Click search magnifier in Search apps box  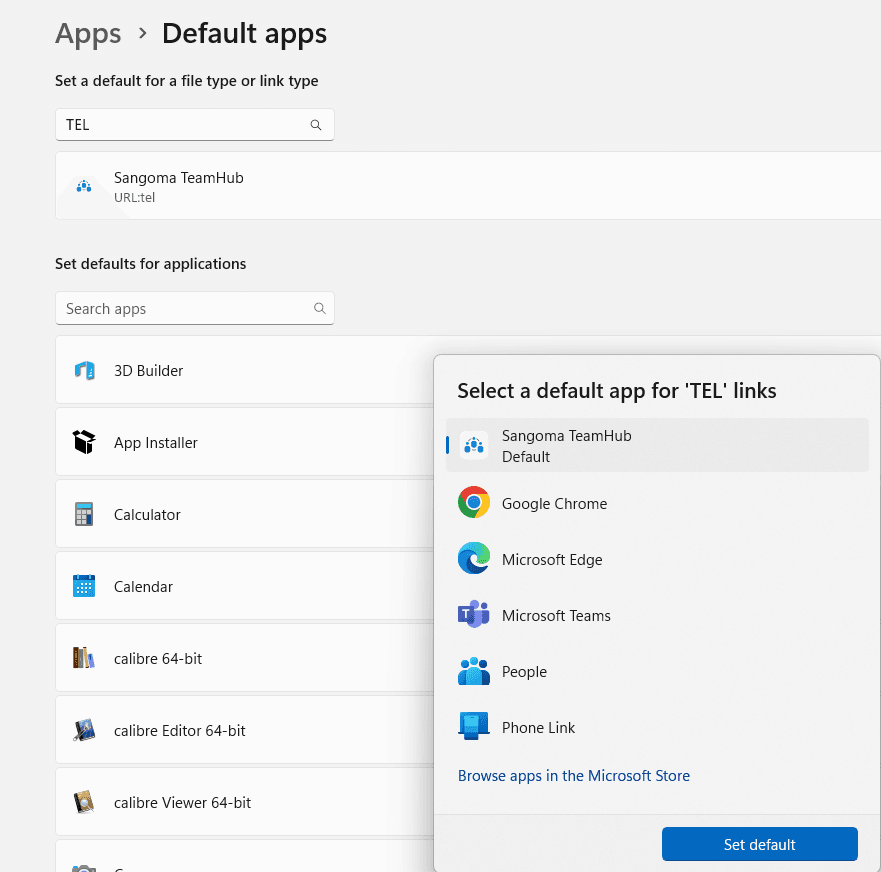pos(320,309)
